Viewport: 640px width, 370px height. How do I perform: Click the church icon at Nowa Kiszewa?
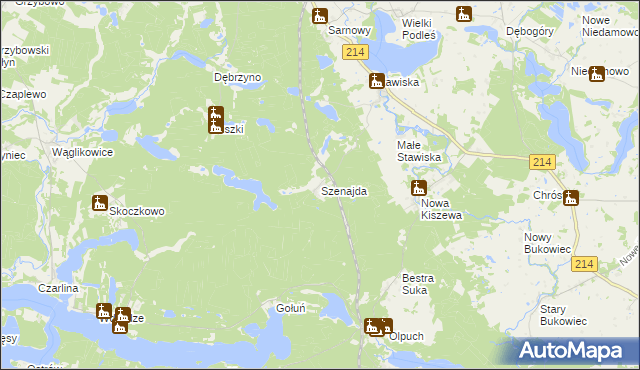pyautogui.click(x=419, y=188)
